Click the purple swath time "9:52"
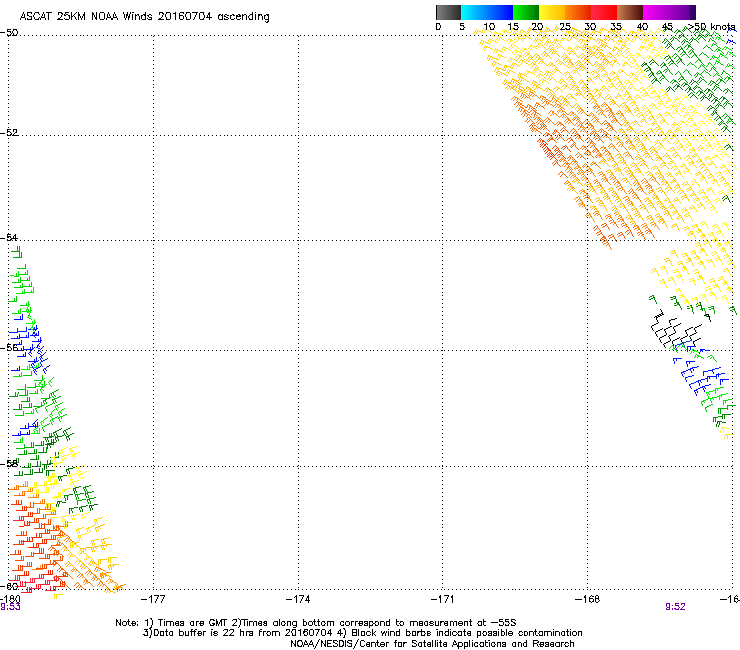Viewport: 740px width, 650px height. 675,607
